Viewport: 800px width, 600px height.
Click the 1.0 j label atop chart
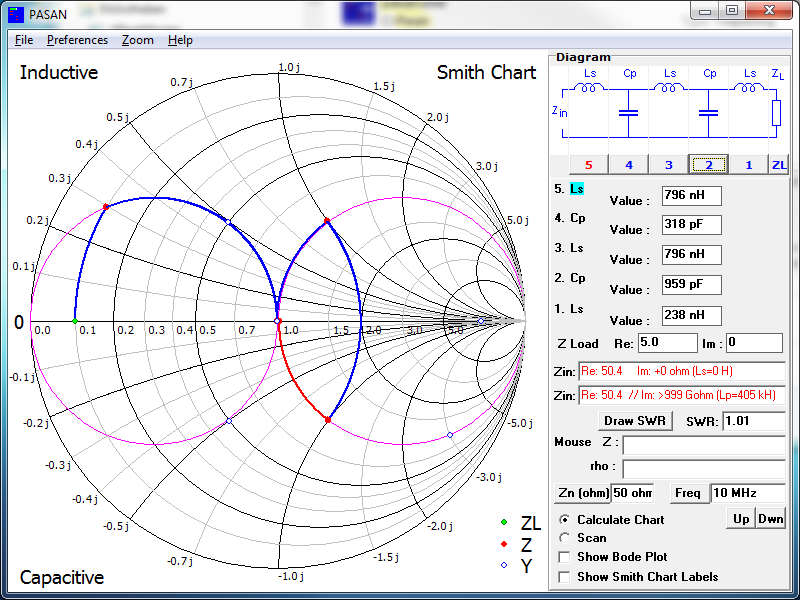[289, 67]
